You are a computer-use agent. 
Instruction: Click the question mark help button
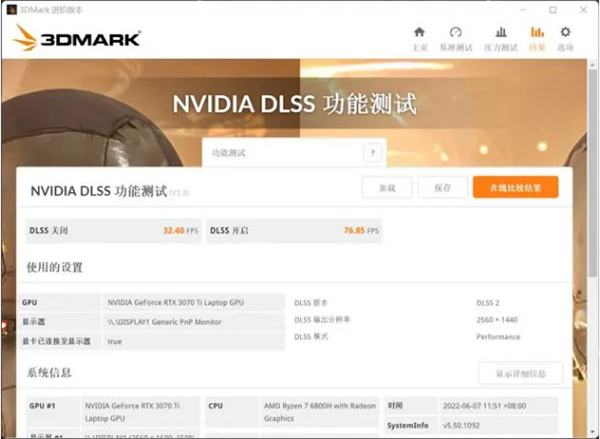click(x=373, y=153)
